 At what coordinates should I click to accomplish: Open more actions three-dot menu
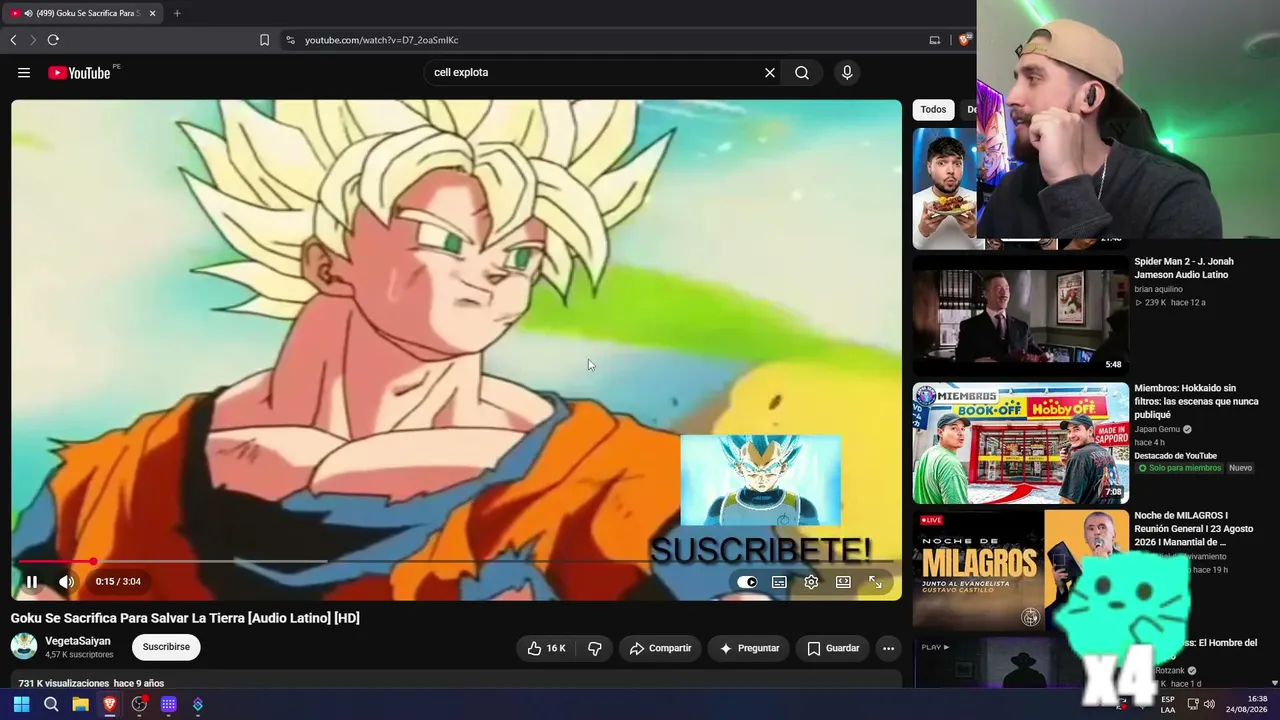pyautogui.click(x=888, y=648)
